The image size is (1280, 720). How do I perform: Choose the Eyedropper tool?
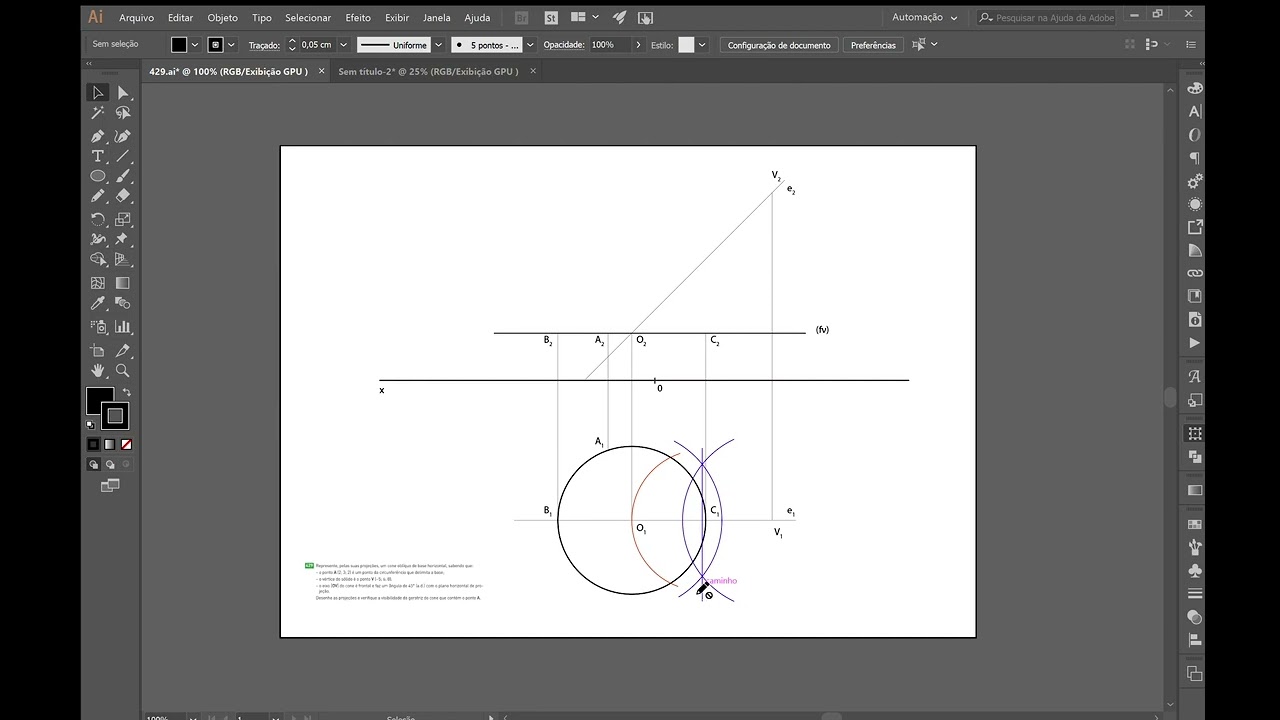(98, 303)
